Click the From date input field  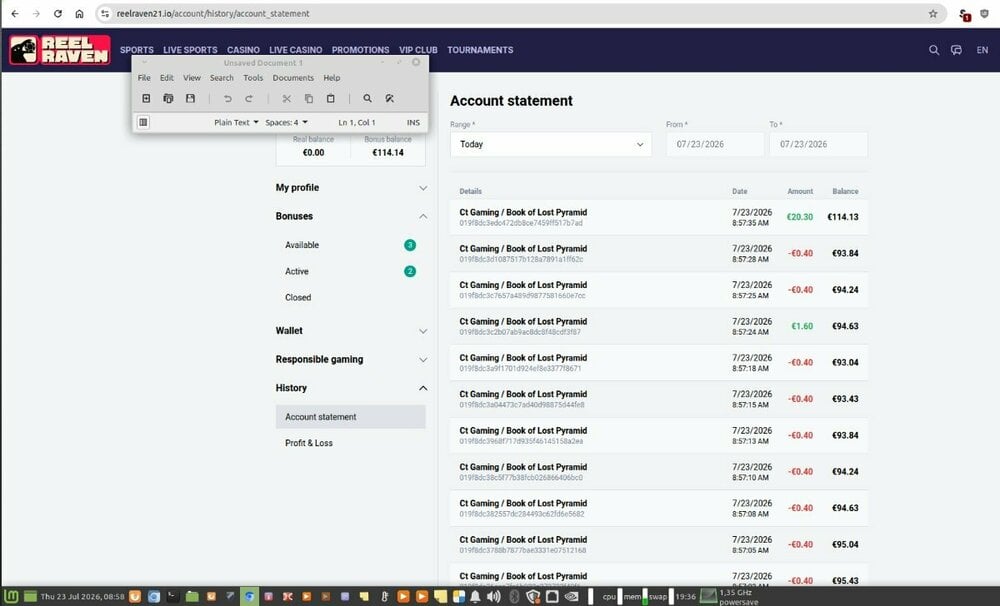(715, 144)
